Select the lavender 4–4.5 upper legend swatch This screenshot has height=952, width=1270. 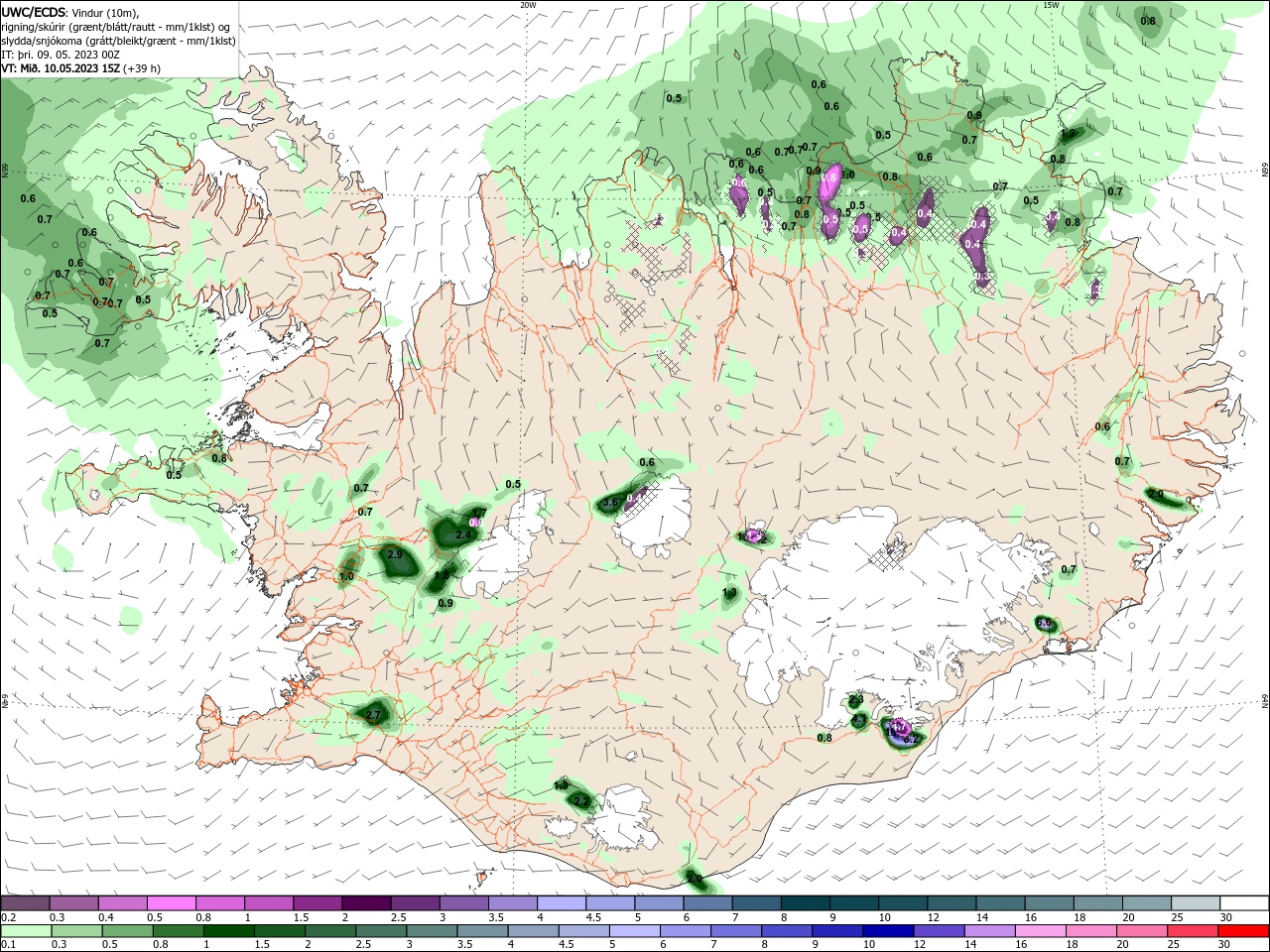pyautogui.click(x=562, y=903)
